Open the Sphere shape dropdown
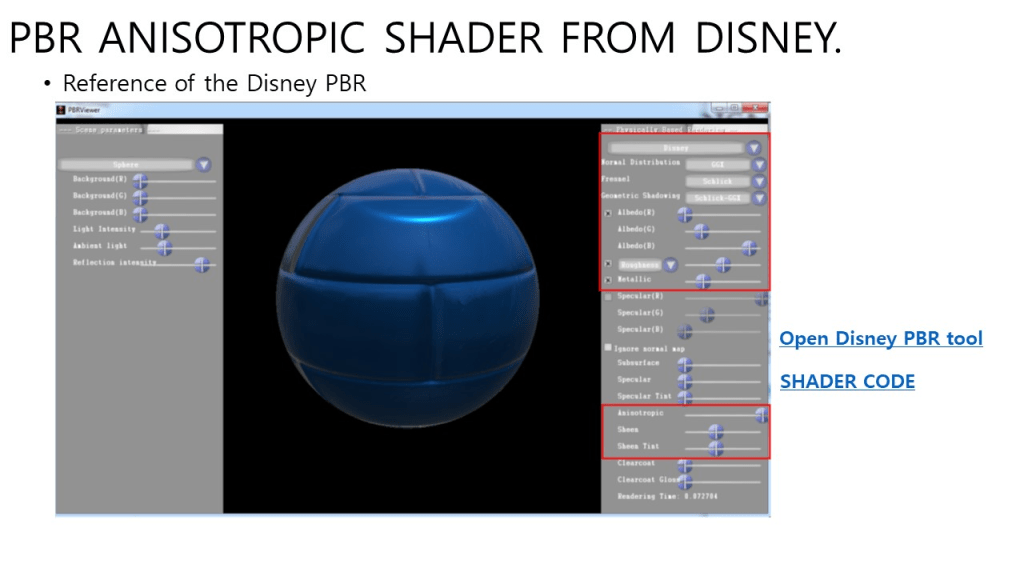The height and width of the screenshot is (576, 1024). pos(204,165)
